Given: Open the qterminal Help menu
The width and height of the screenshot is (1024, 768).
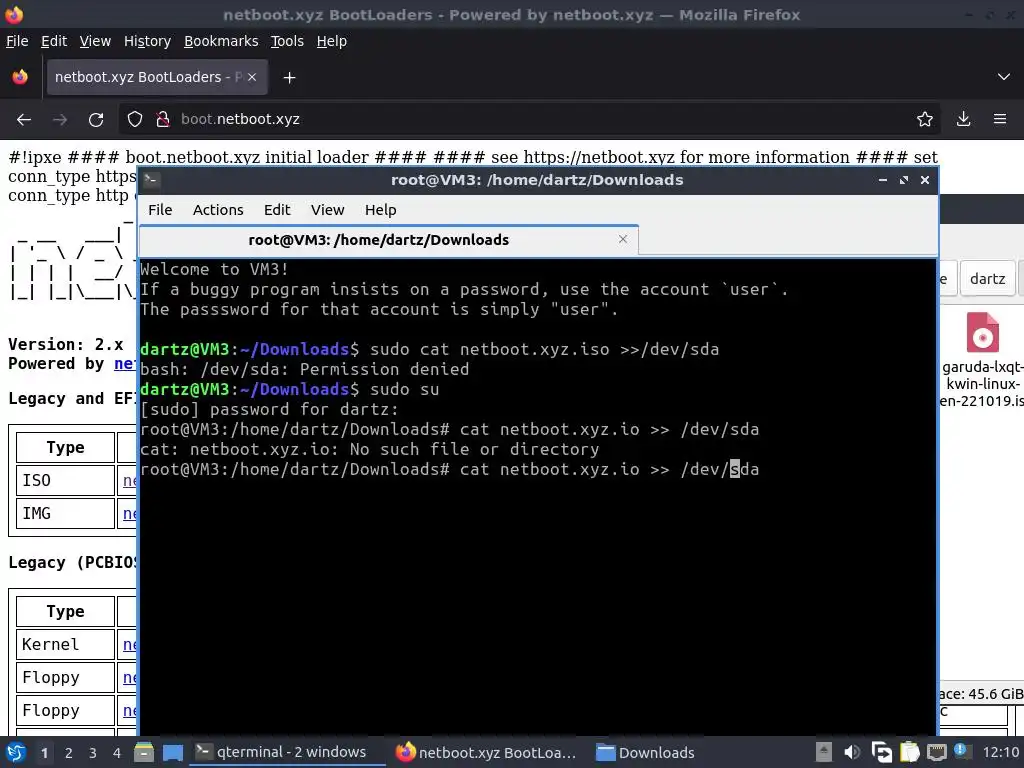Looking at the screenshot, I should [380, 210].
